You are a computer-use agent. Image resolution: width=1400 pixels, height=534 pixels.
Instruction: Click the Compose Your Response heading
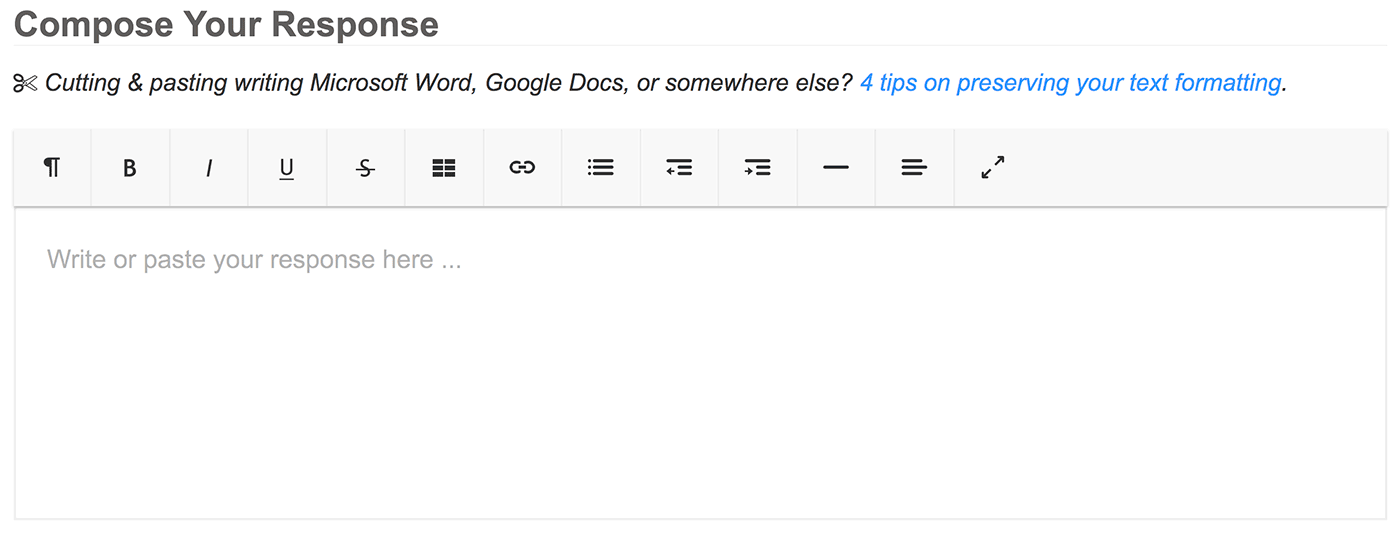226,23
